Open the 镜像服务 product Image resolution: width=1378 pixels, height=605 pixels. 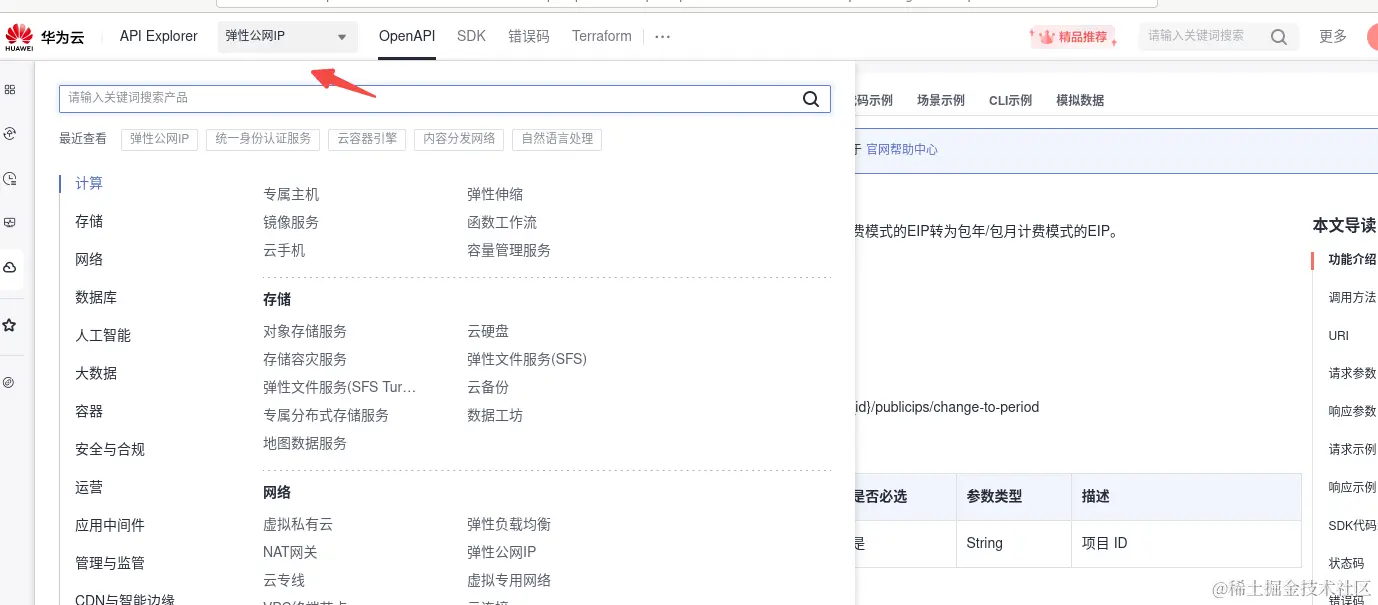(291, 222)
